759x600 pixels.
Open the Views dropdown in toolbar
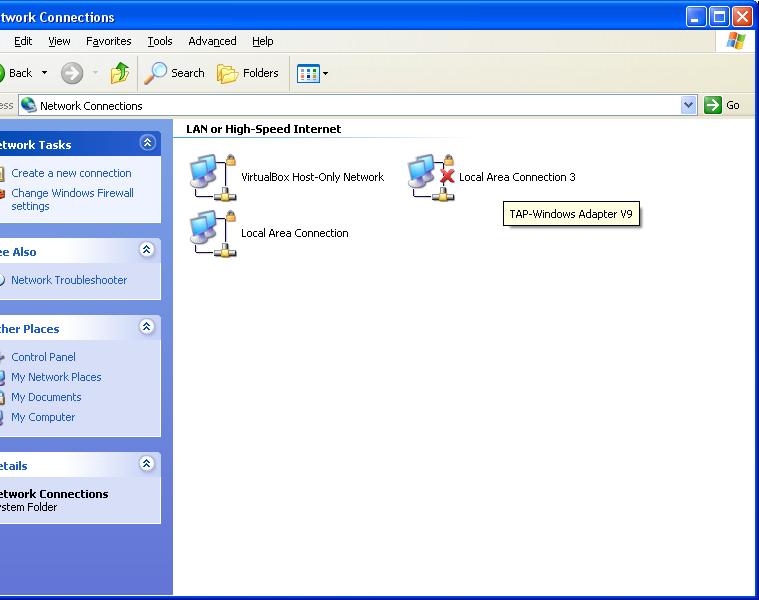pos(312,73)
